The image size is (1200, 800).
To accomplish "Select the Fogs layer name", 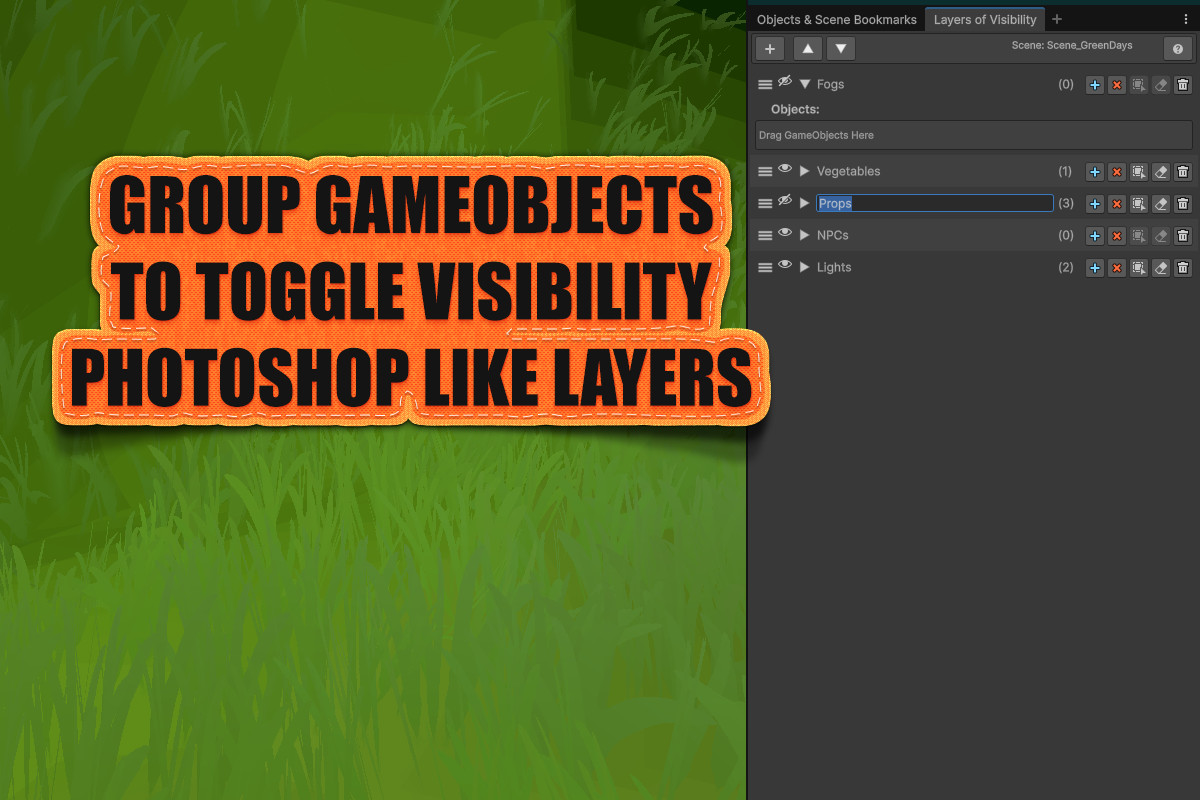I will [x=831, y=85].
